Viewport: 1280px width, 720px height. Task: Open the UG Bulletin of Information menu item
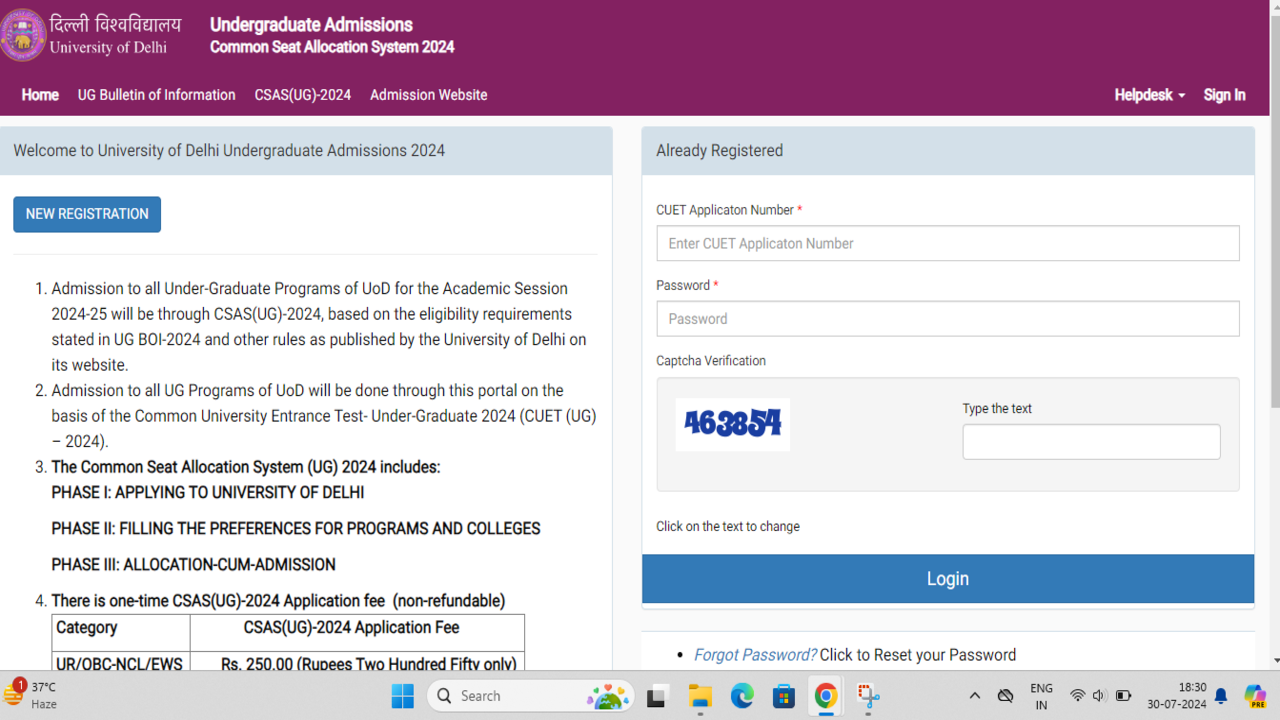[x=157, y=95]
